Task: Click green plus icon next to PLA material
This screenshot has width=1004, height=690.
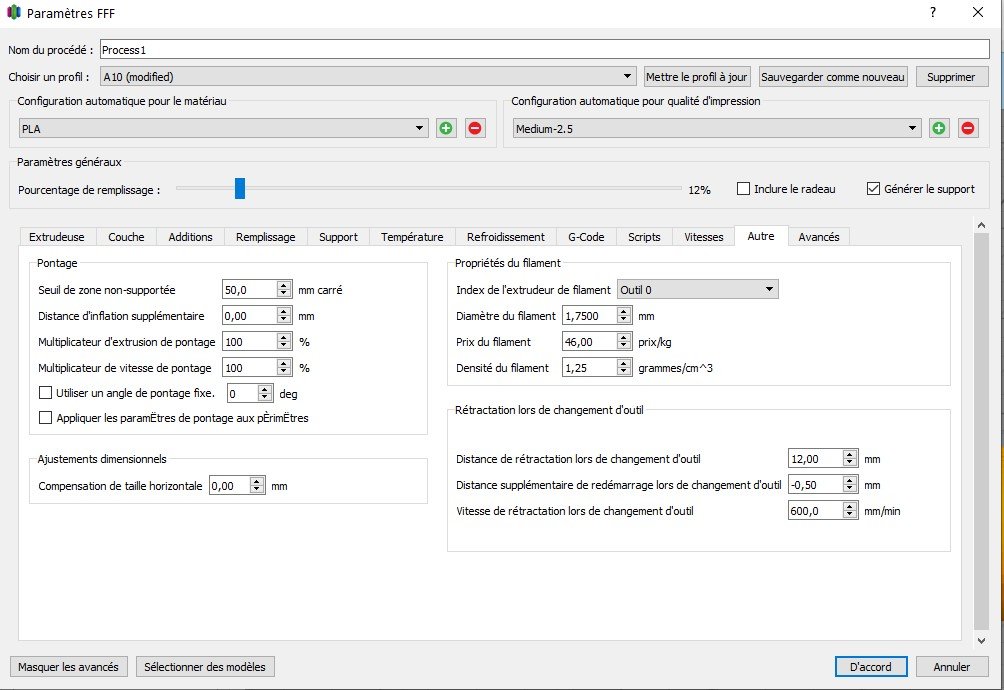Action: [446, 128]
